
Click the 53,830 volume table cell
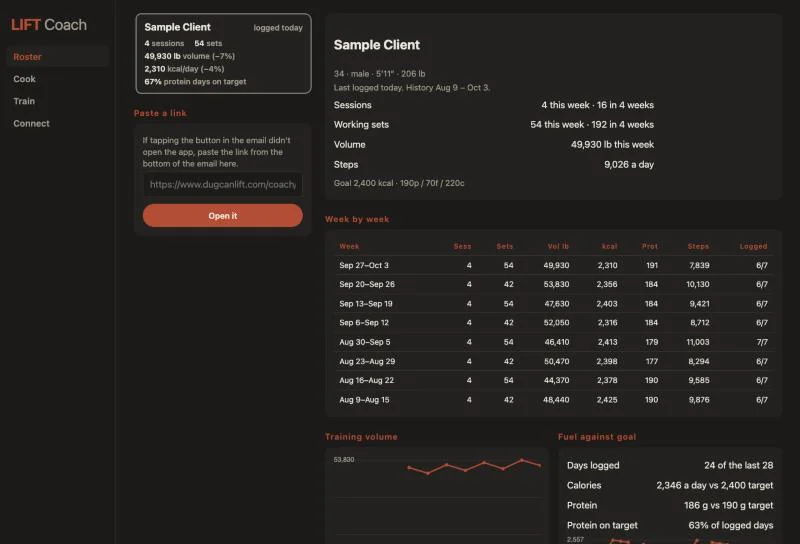[556, 284]
